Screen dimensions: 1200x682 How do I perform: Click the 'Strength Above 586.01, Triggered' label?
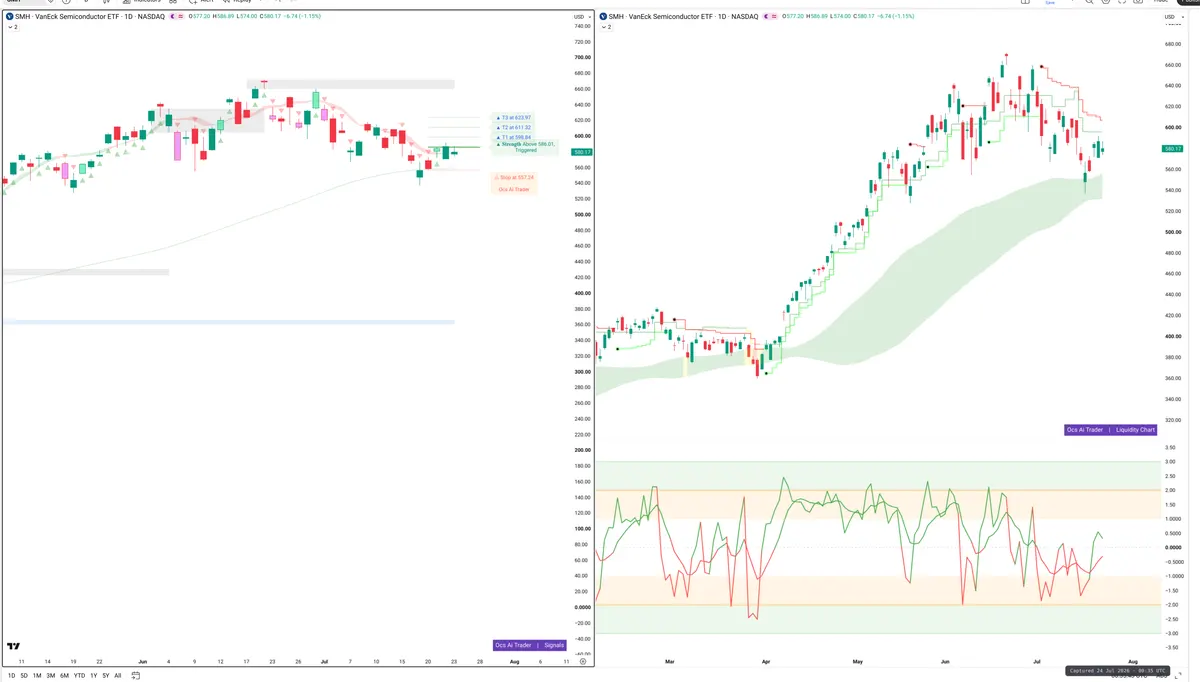click(x=525, y=147)
